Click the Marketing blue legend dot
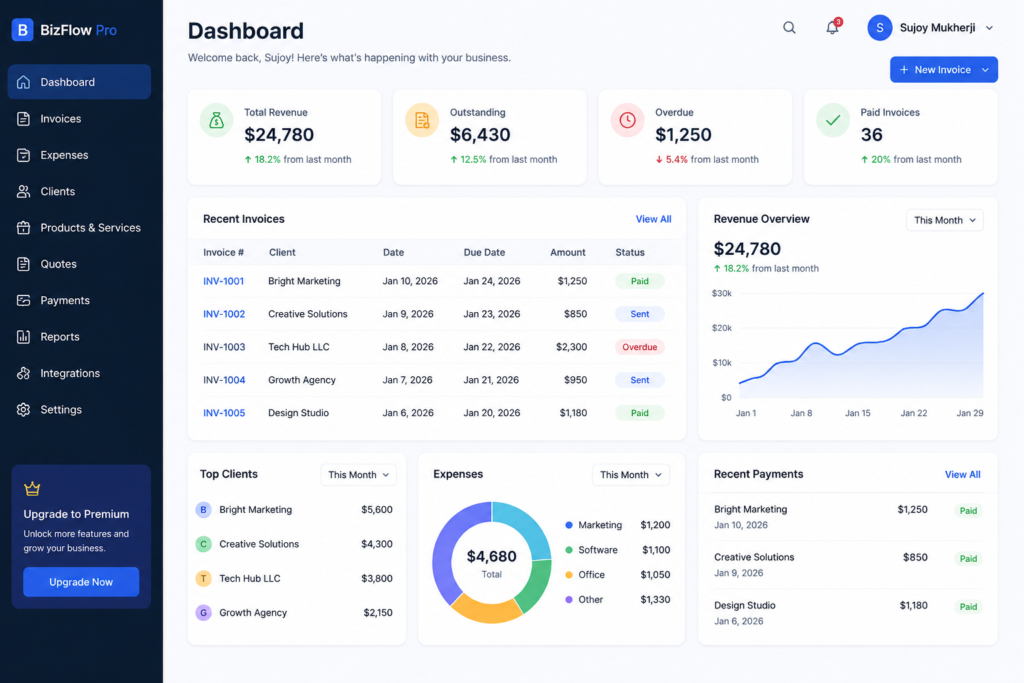 [x=569, y=525]
